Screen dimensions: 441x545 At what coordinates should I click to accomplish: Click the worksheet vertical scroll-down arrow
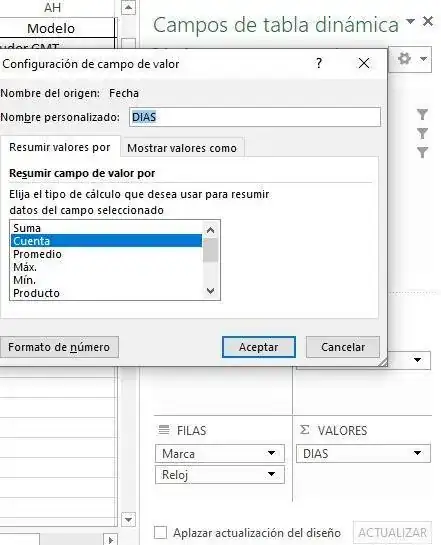click(x=128, y=520)
